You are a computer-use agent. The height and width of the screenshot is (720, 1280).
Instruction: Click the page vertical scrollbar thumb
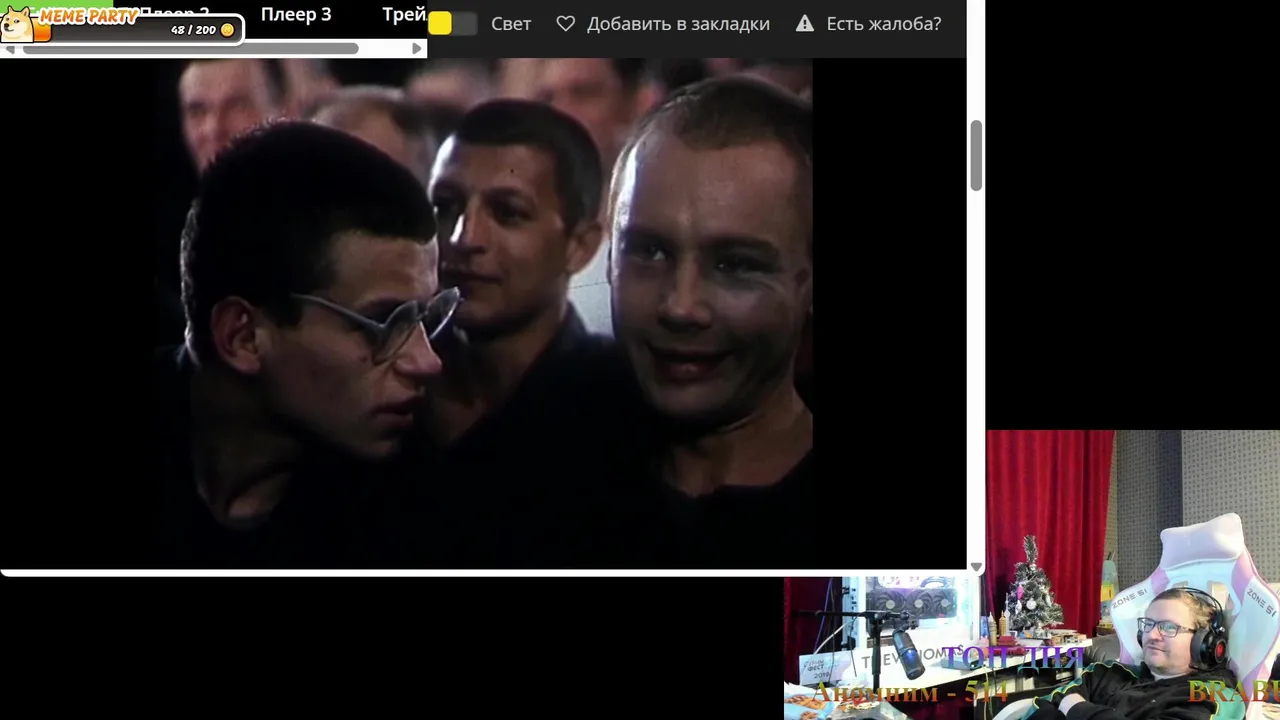coord(976,155)
